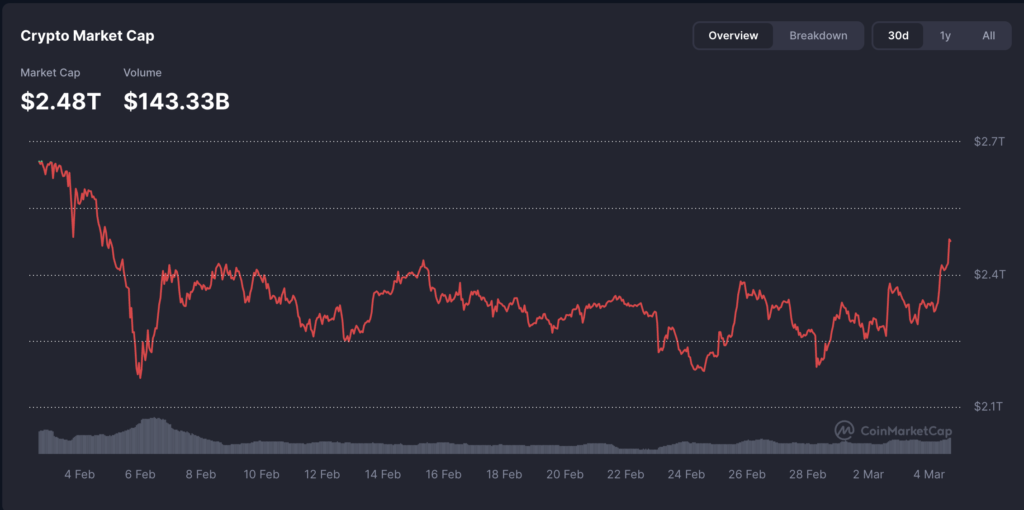Click the chart line's lowest dip near 6 Feb
This screenshot has width=1024, height=510.
click(140, 377)
